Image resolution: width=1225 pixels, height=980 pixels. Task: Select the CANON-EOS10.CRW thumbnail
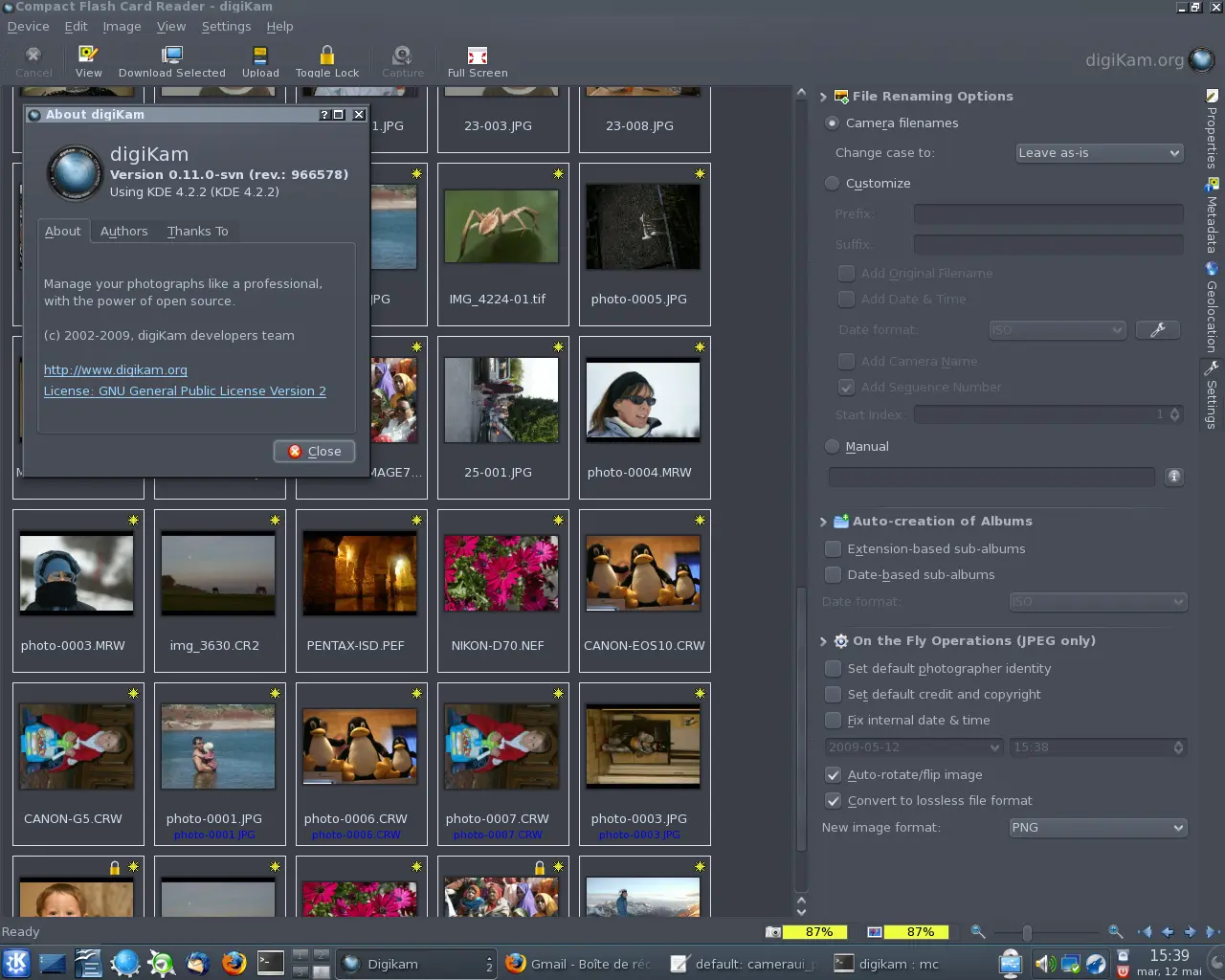click(644, 573)
